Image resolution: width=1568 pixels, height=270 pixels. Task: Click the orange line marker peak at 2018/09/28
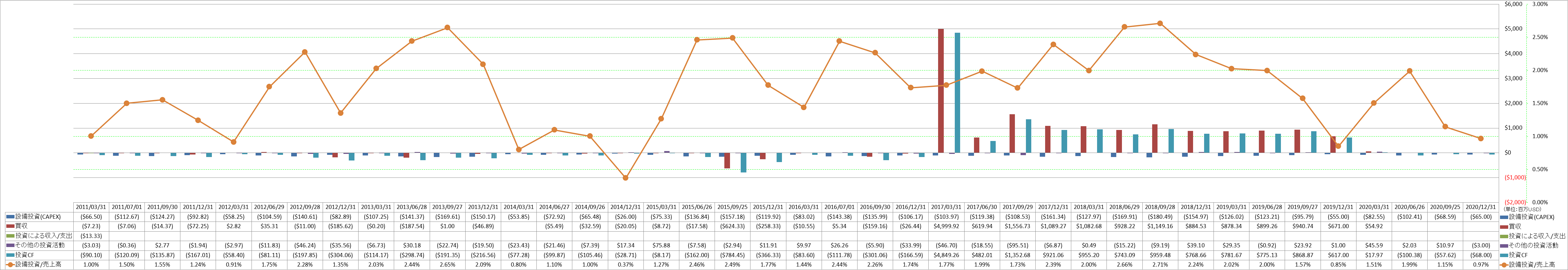[x=1160, y=23]
